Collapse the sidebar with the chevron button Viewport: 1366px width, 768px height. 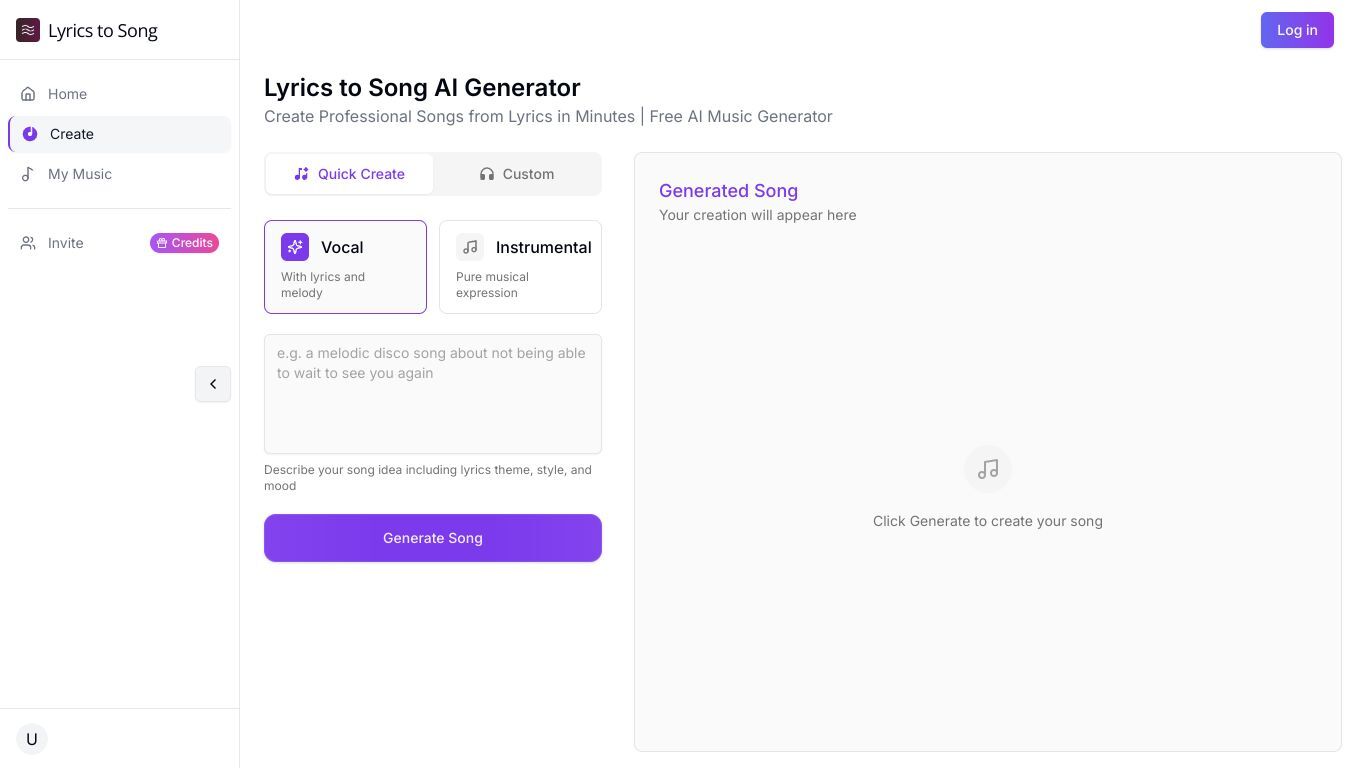213,384
